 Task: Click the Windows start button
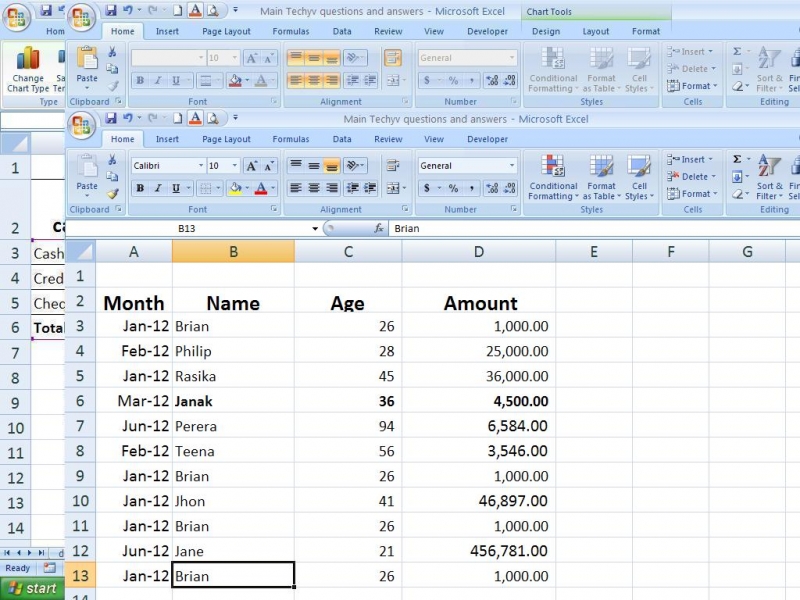click(x=31, y=588)
